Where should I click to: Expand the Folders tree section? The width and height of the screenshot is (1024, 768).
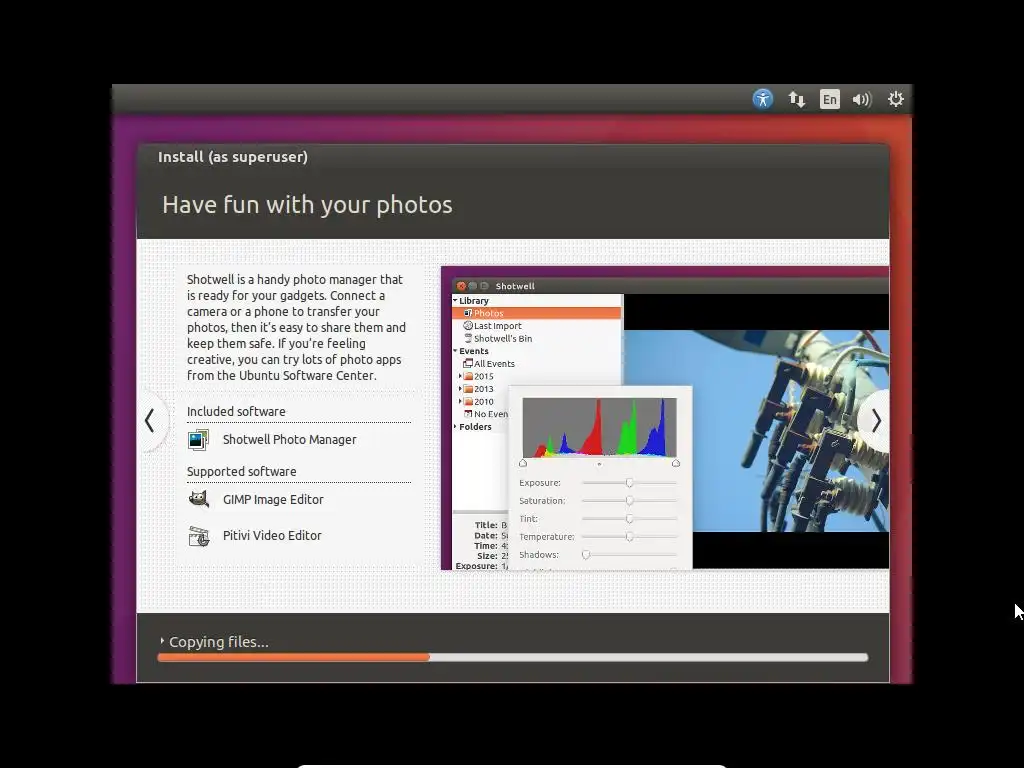[455, 426]
